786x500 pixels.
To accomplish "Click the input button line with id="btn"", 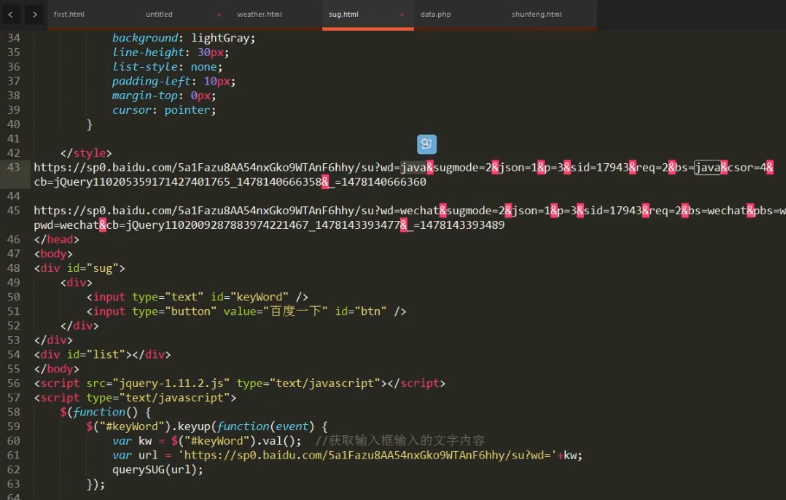I will 246,311.
